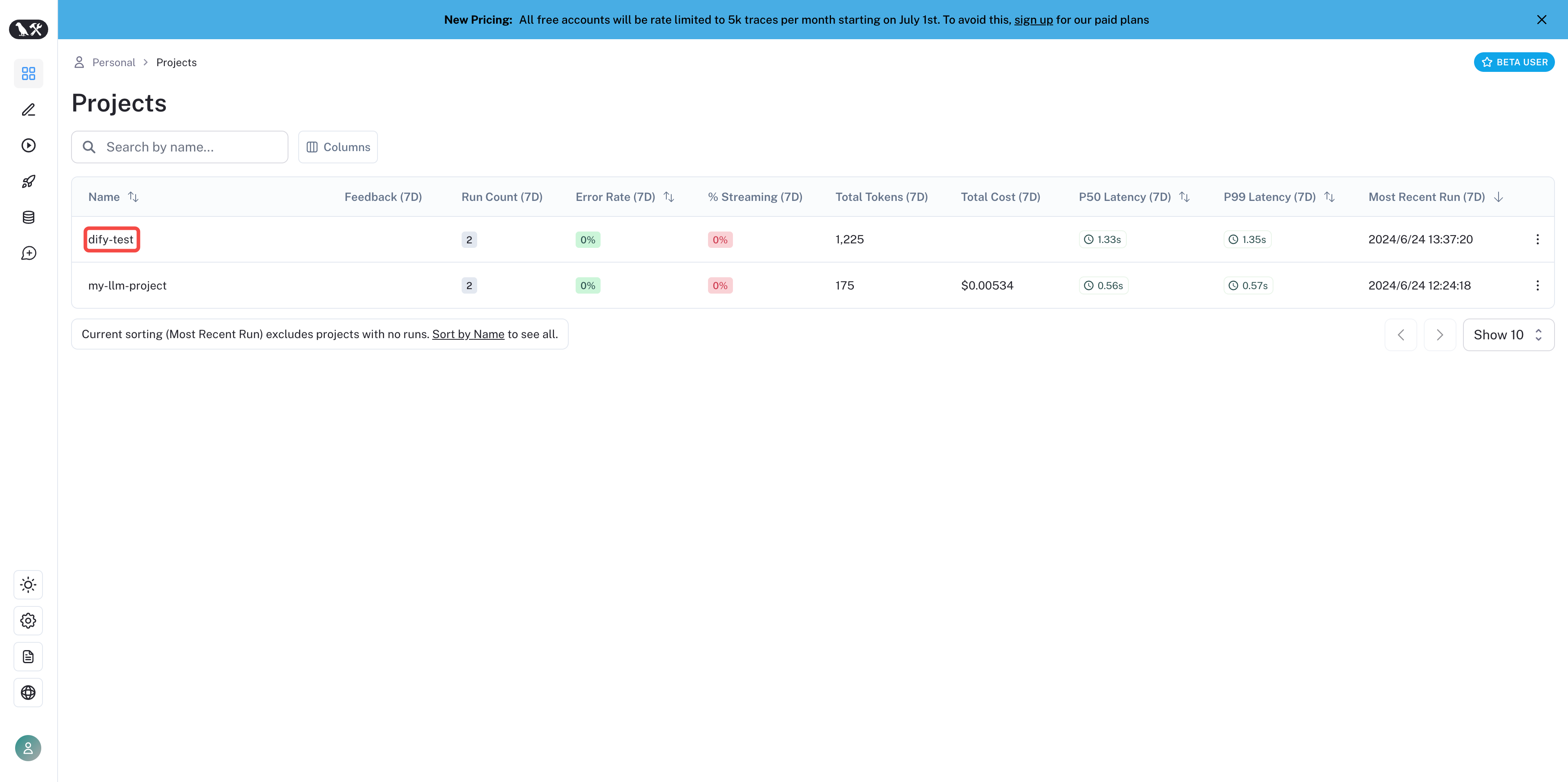
Task: Expand the Show 10 page size dropdown
Action: tap(1508, 335)
